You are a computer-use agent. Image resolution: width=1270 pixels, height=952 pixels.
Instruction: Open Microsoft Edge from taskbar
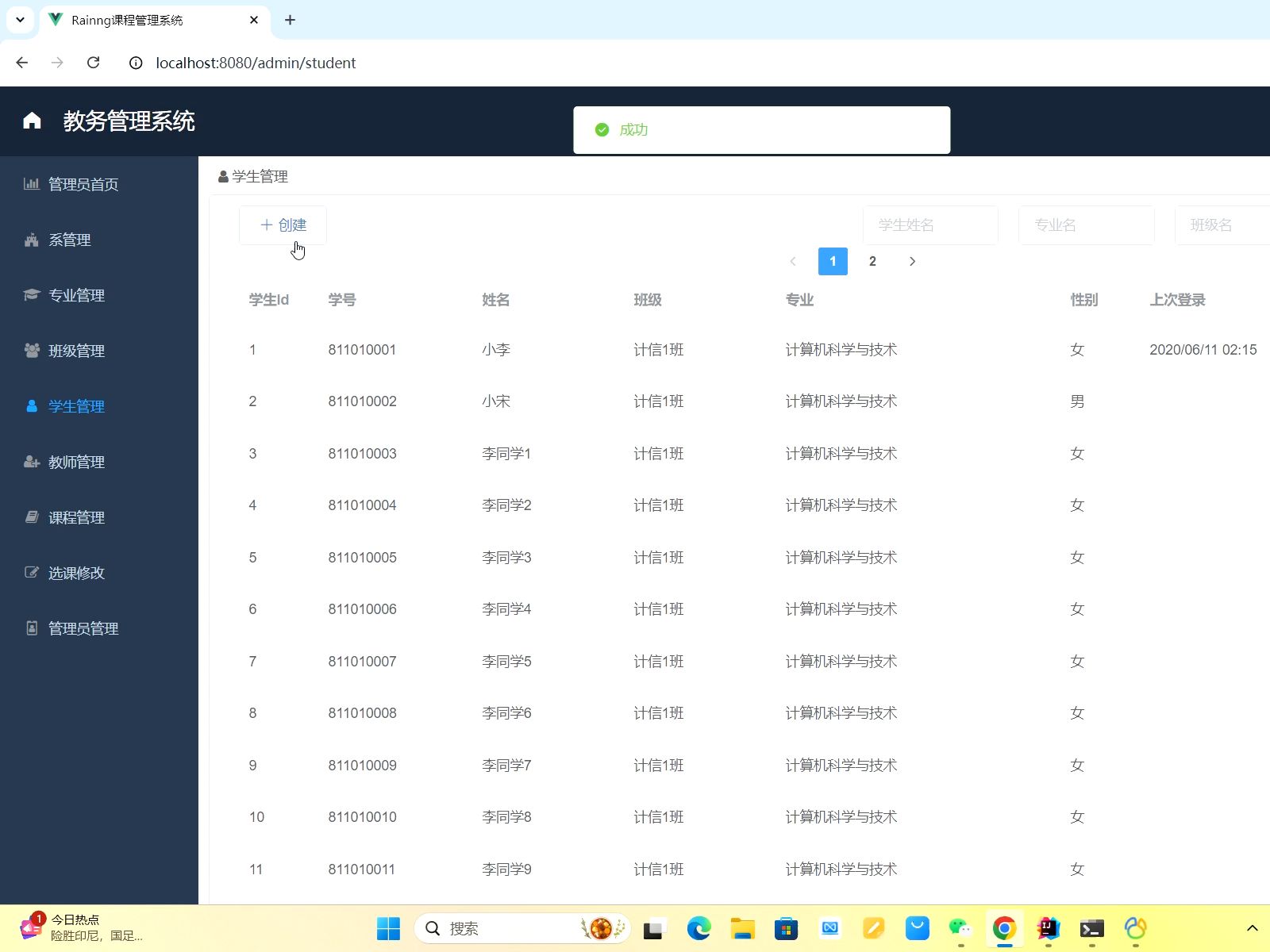click(x=698, y=928)
